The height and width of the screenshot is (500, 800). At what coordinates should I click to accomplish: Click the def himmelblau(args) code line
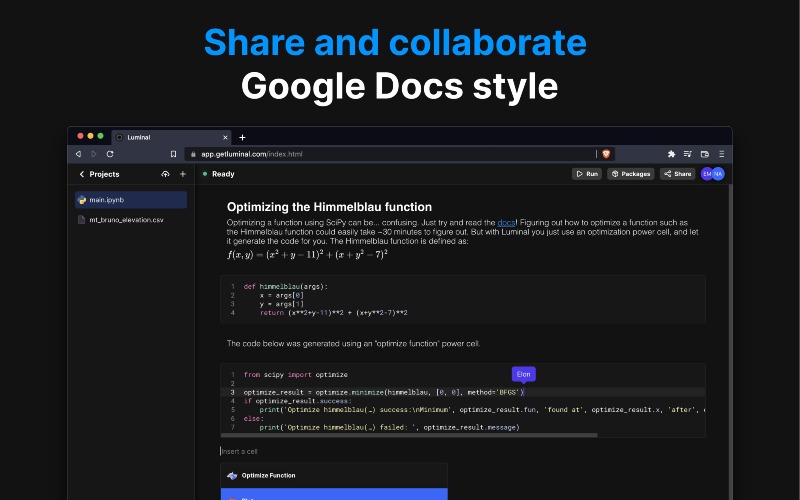point(286,287)
